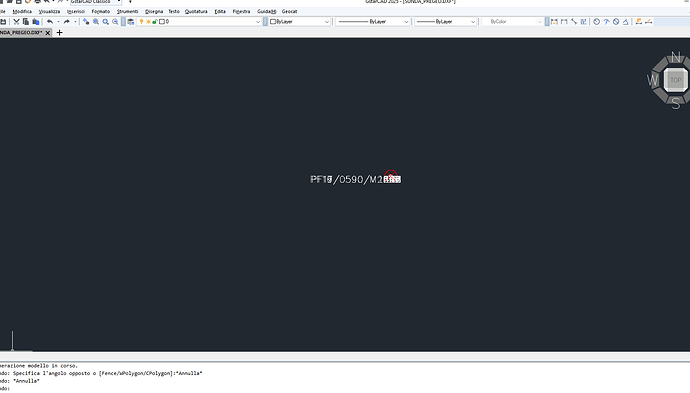Open the Modifica menu
The height and width of the screenshot is (393, 690).
(22, 11)
